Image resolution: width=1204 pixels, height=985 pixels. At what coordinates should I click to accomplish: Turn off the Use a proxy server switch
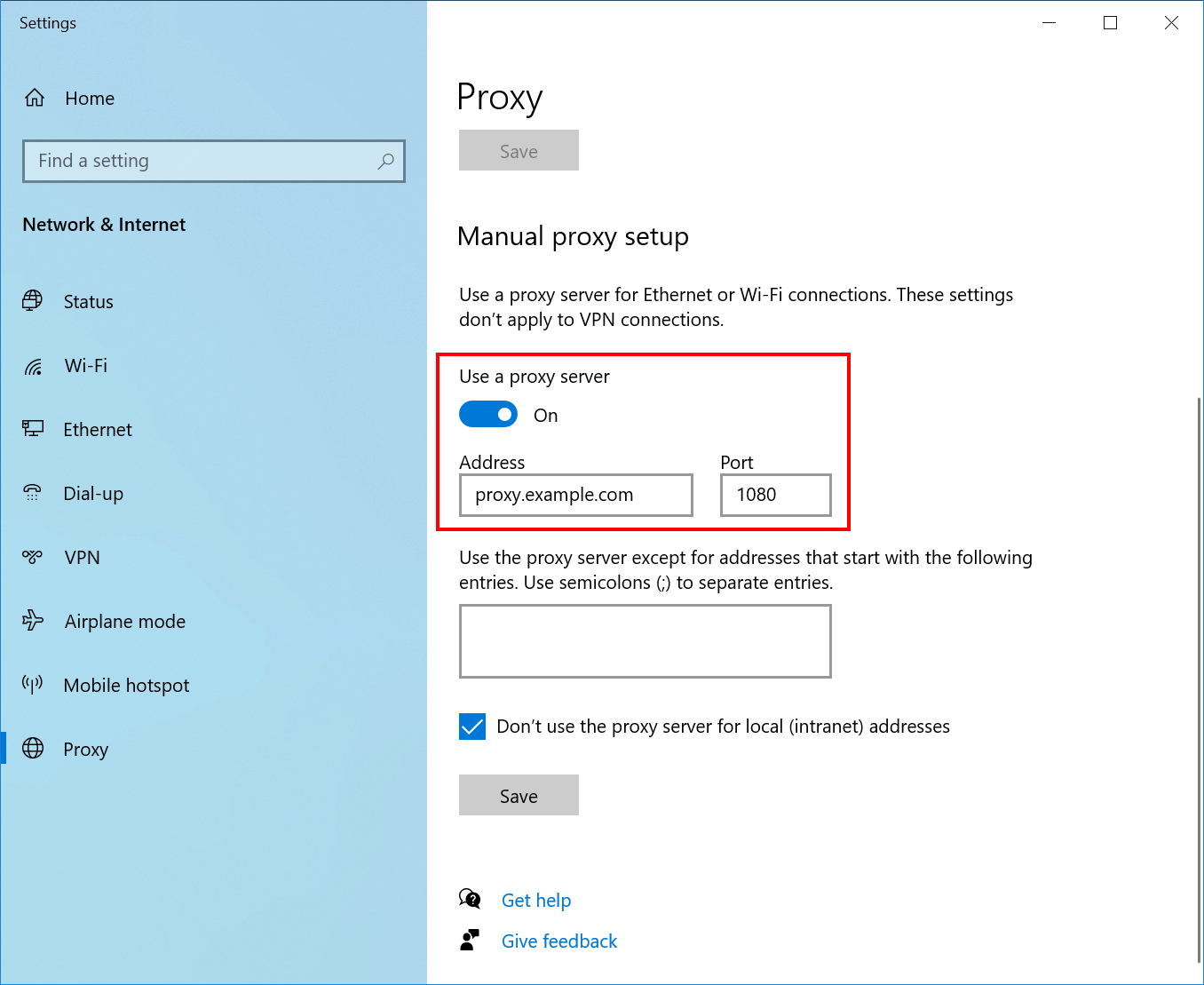(487, 414)
